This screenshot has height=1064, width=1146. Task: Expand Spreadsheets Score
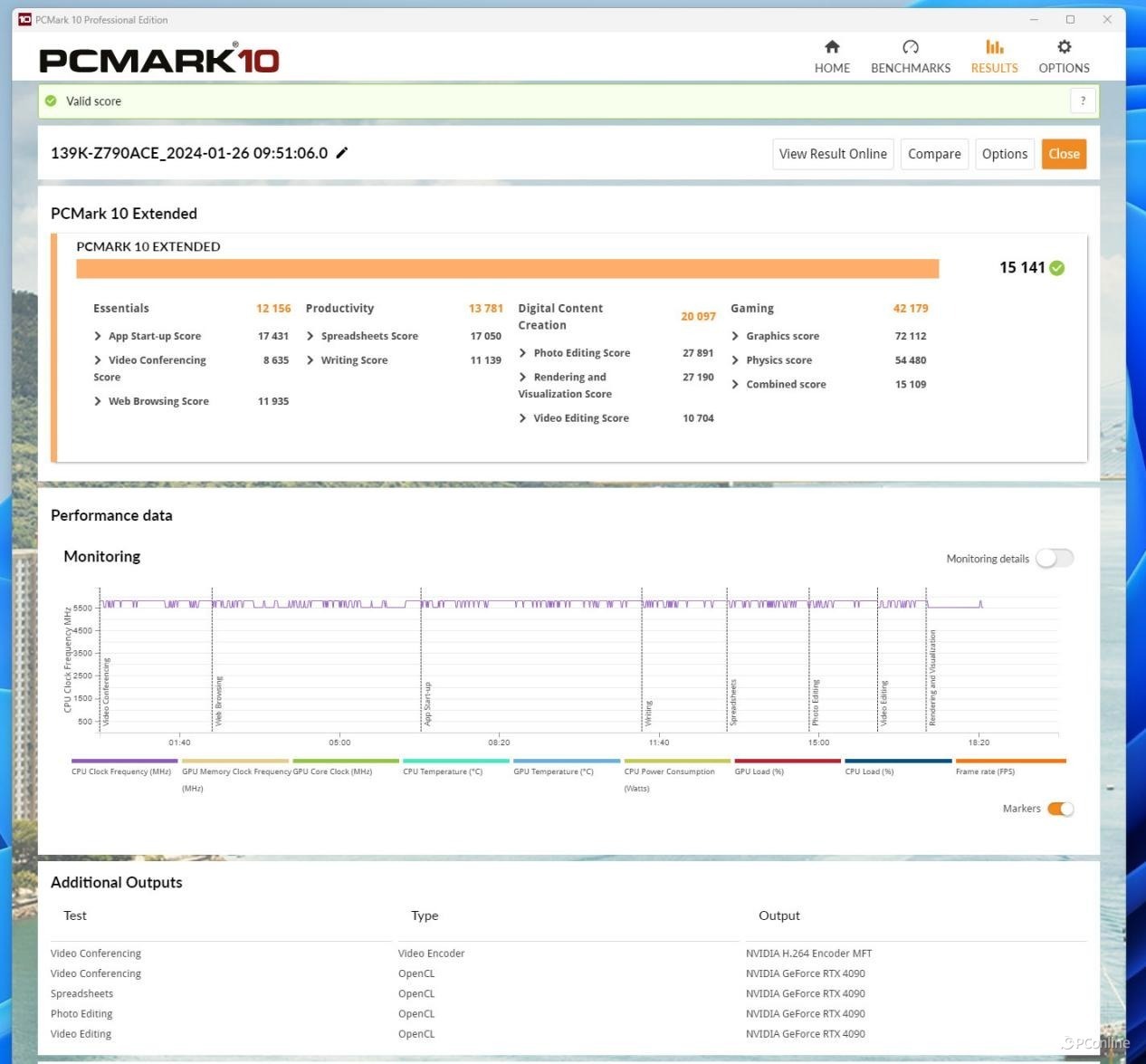[x=310, y=336]
